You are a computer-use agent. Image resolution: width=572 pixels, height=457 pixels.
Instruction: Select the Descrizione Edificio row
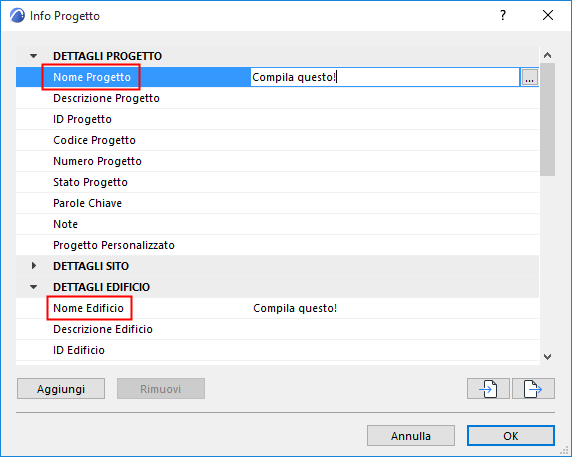[277, 329]
